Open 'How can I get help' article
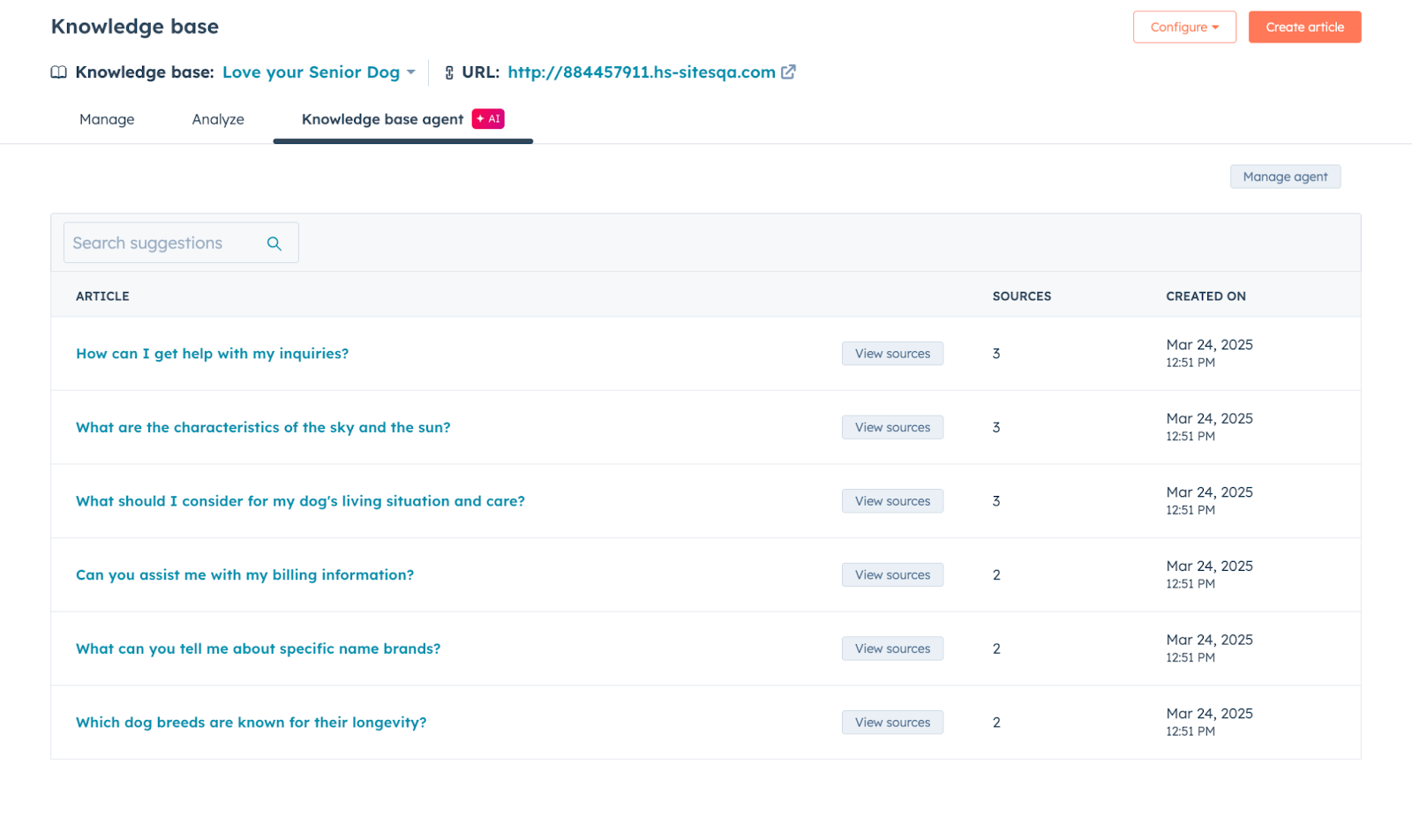The width and height of the screenshot is (1412, 840). (212, 354)
